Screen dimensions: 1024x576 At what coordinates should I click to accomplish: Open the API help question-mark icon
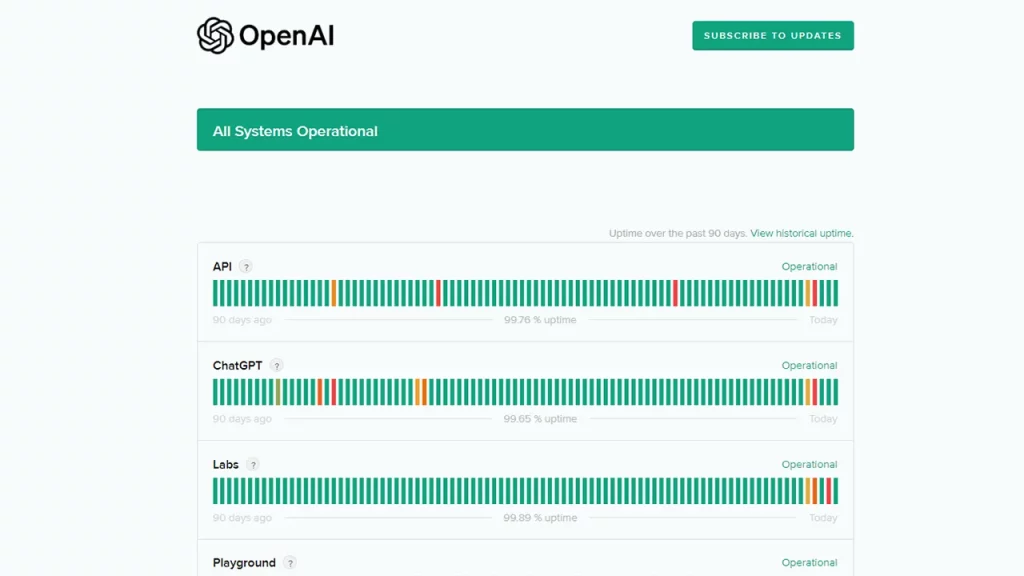(246, 266)
